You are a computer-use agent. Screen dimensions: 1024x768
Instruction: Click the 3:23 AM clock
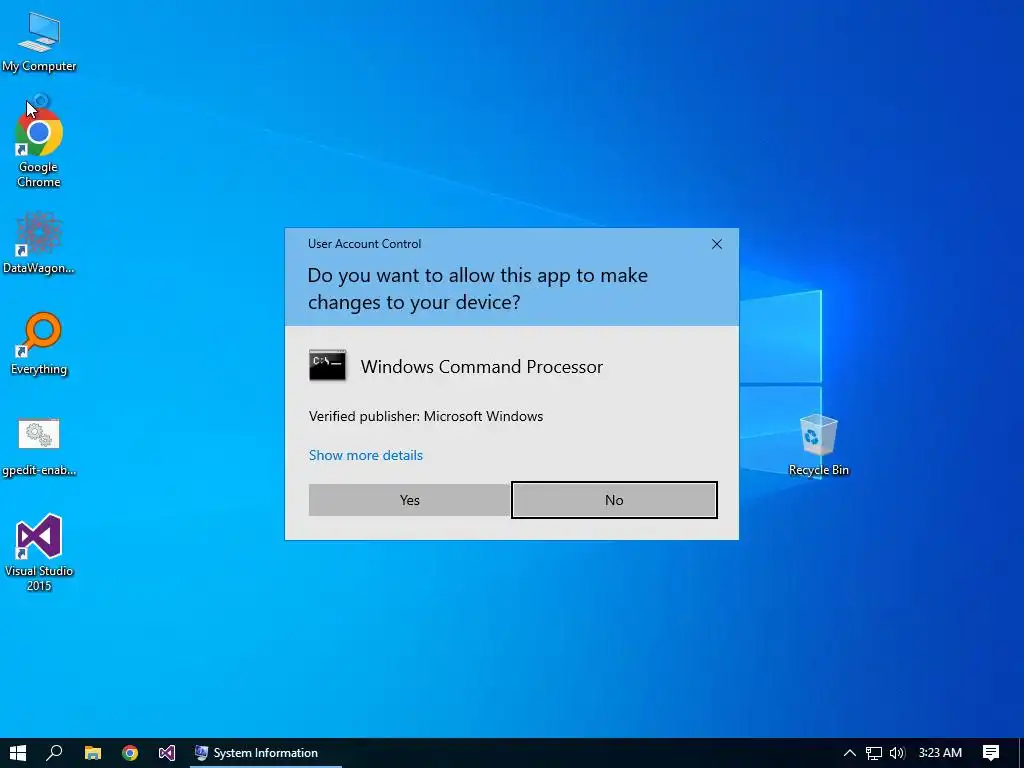point(940,753)
